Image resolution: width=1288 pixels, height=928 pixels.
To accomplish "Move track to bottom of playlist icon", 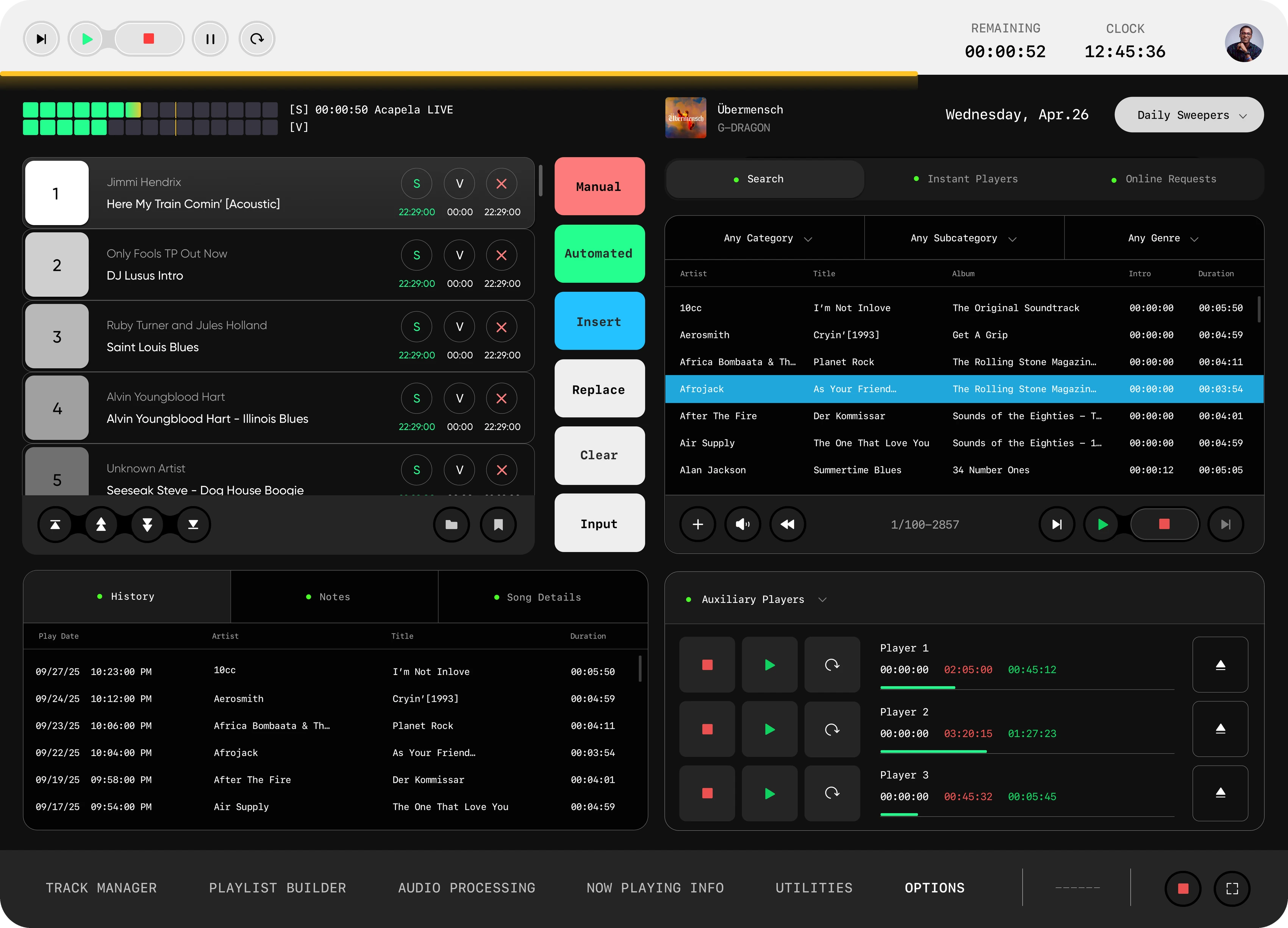I will coord(193,524).
